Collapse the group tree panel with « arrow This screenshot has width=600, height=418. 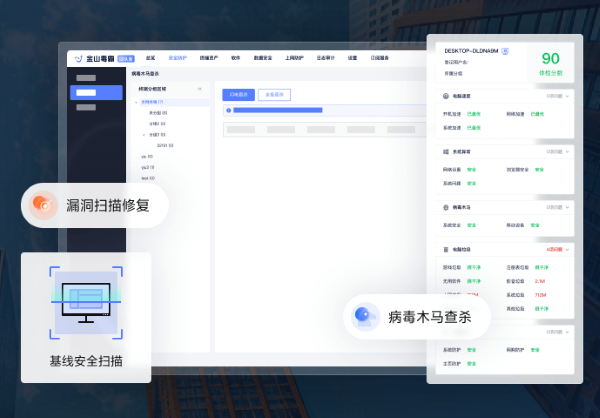pos(199,89)
